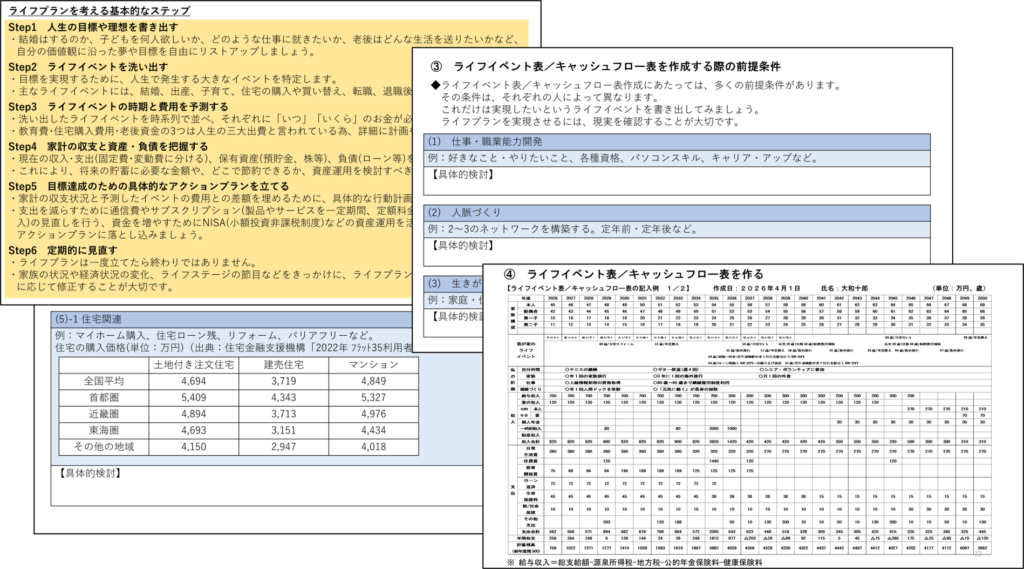
Task: Select Step3 ライフイベントの時期と費用を予測する heading
Action: coord(118,106)
